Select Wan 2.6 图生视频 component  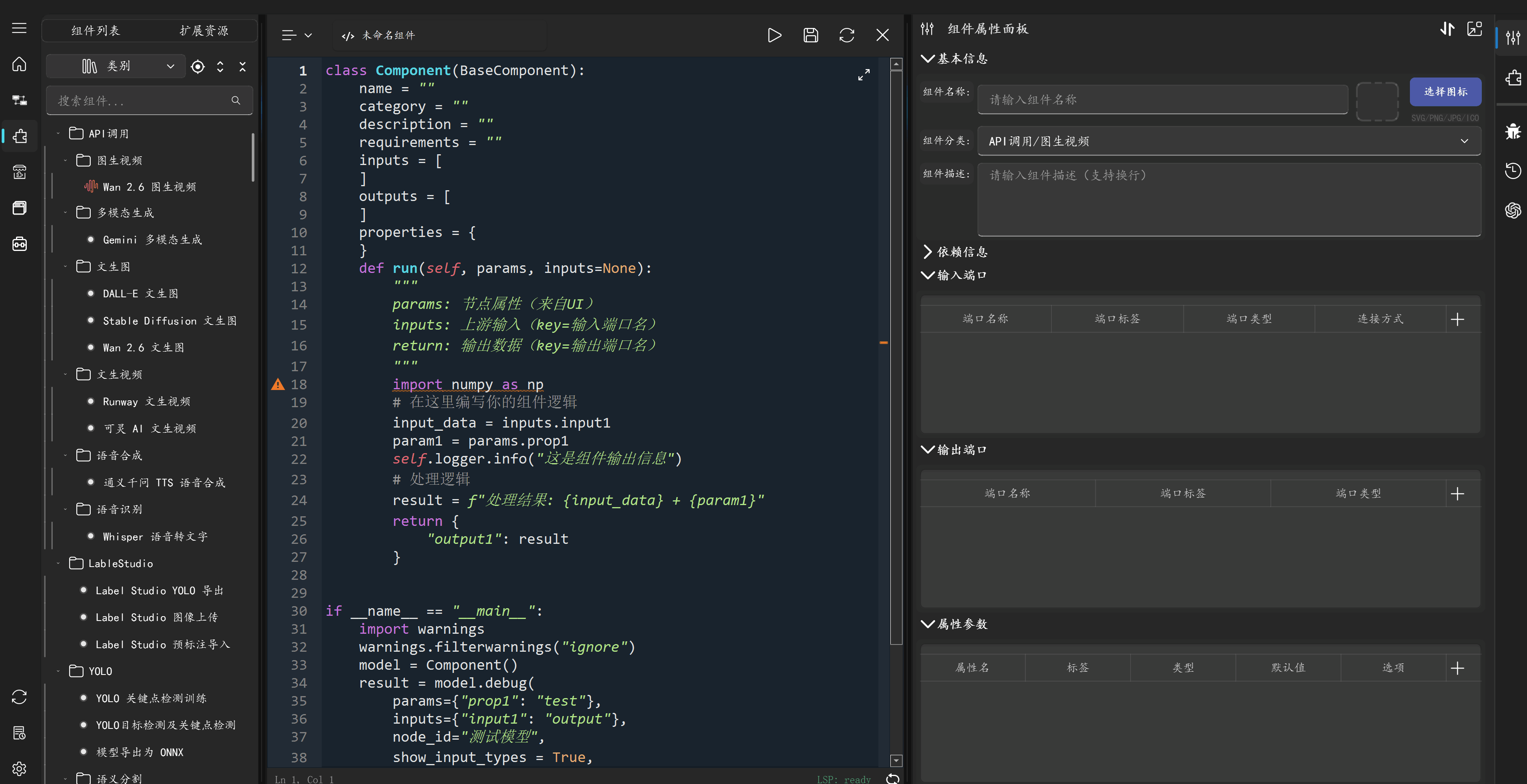point(149,187)
